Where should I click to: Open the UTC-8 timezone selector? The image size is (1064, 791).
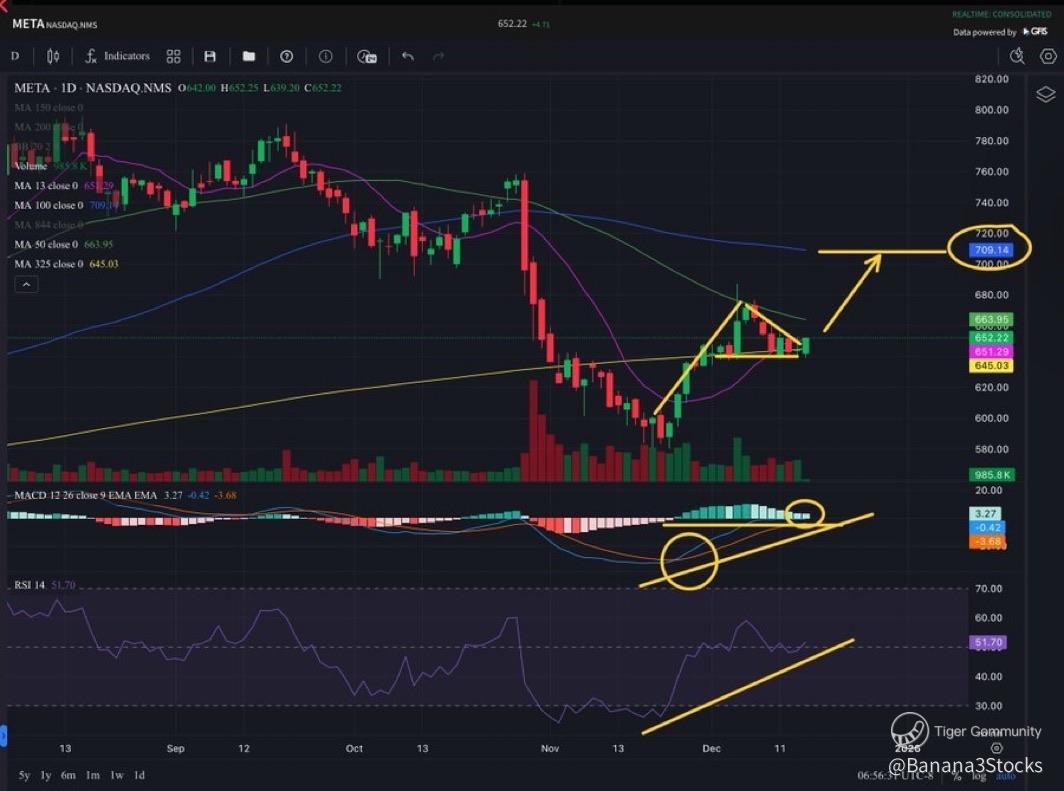tap(918, 775)
